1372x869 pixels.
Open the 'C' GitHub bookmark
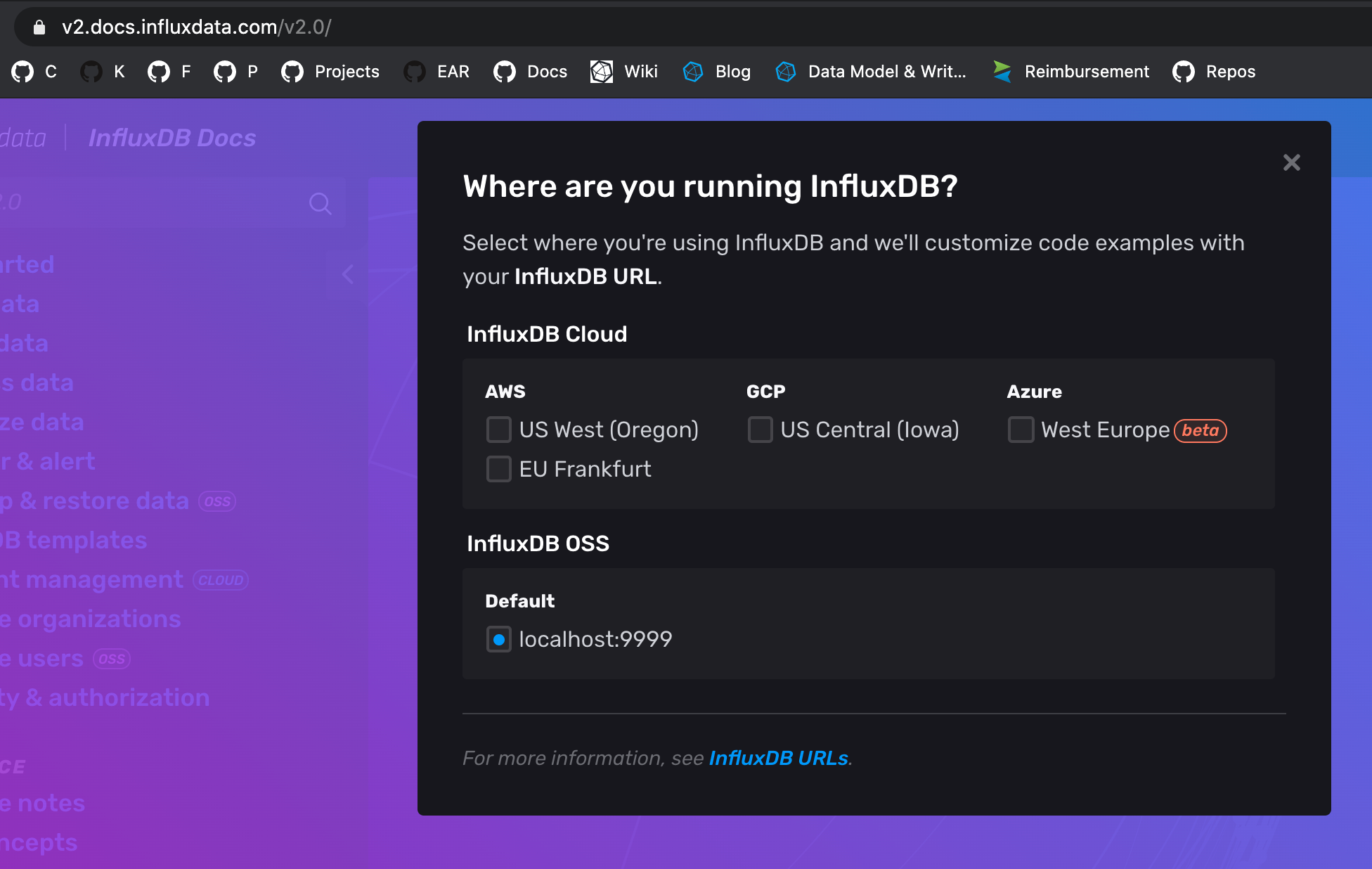coord(34,72)
